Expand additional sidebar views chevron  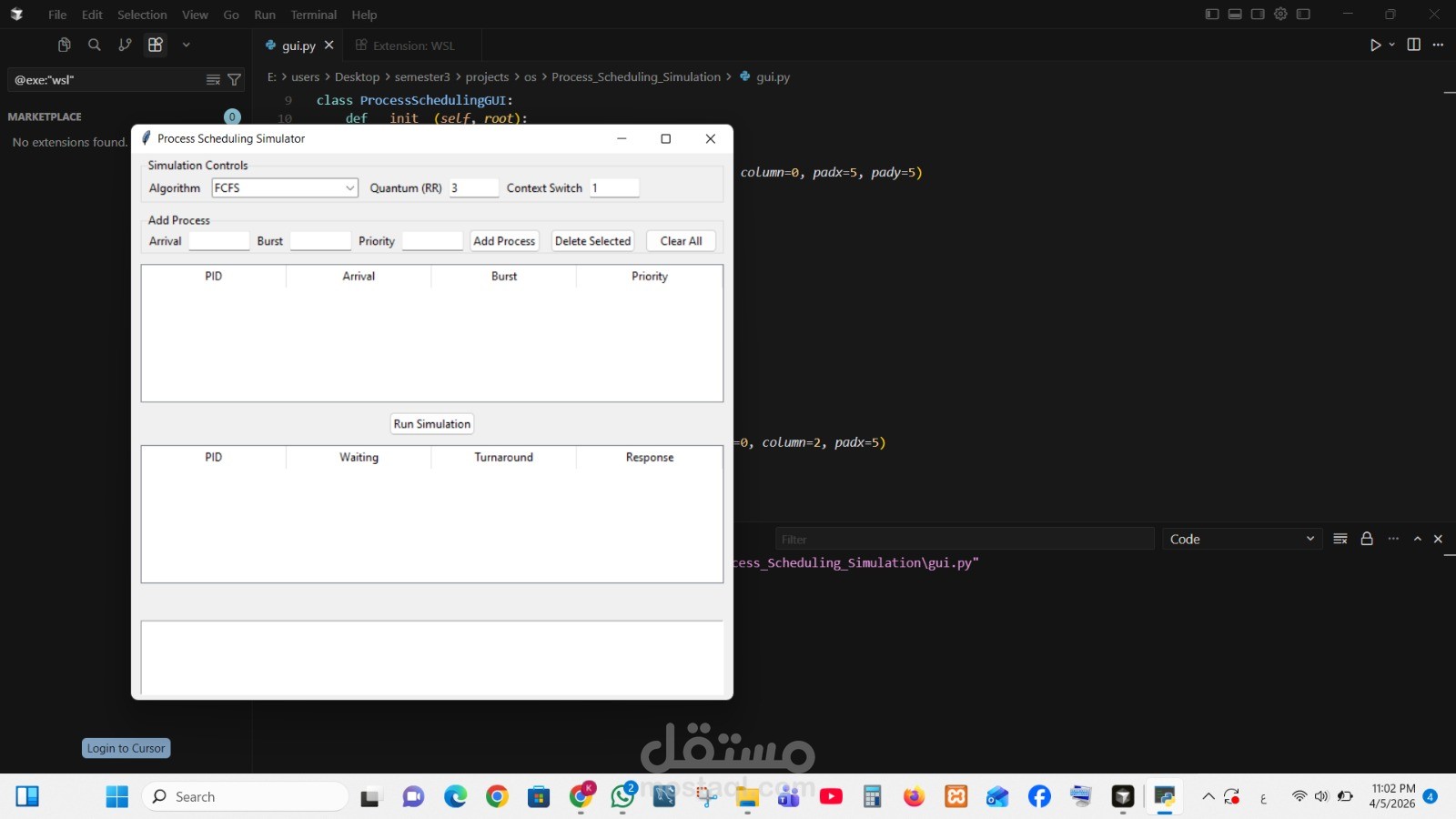coord(186,45)
